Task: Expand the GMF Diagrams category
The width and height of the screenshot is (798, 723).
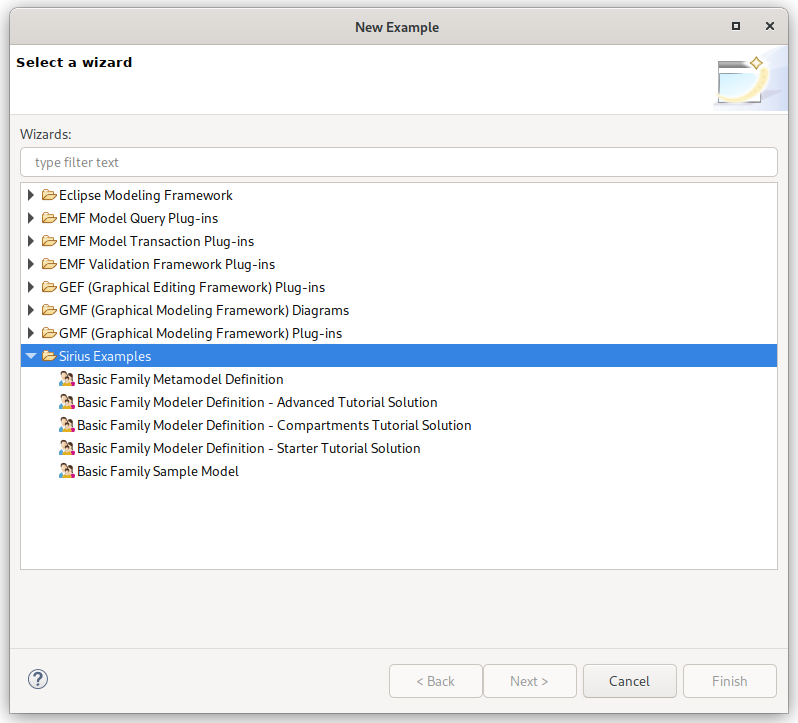Action: click(x=31, y=310)
